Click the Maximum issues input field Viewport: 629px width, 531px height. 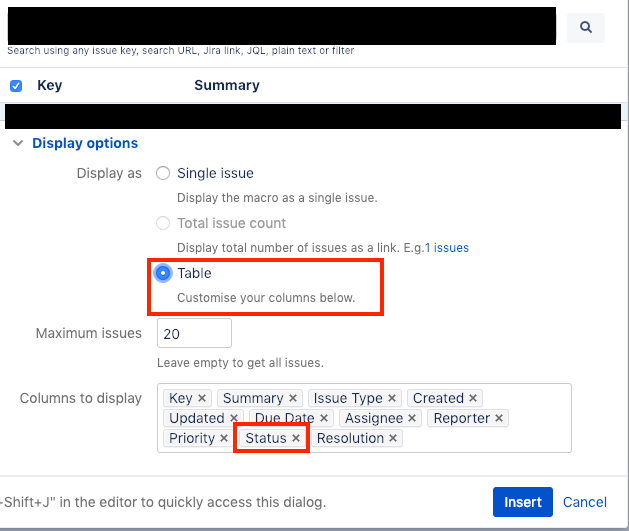pyautogui.click(x=194, y=333)
